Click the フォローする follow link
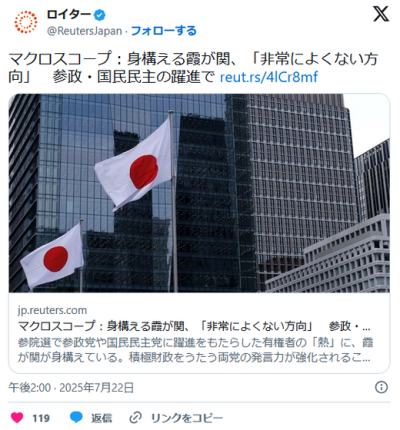Image resolution: width=400 pixels, height=430 pixels. pyautogui.click(x=164, y=31)
